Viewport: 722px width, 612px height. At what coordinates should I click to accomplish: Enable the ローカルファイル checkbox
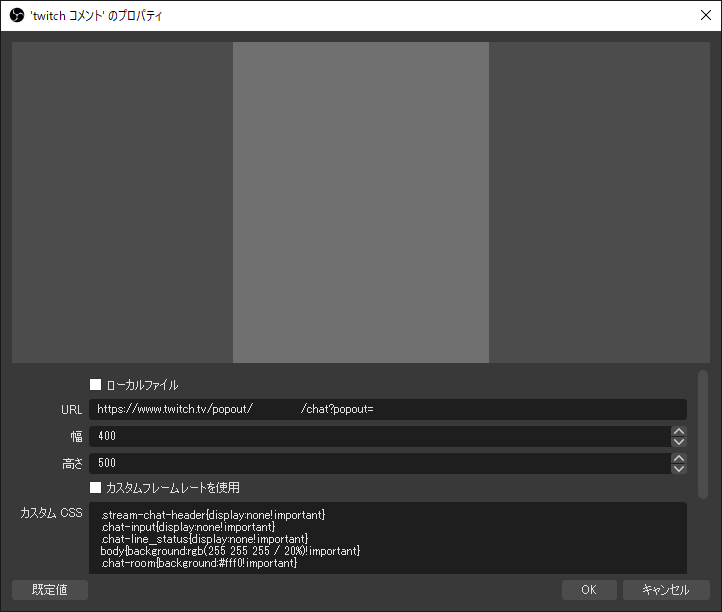(x=95, y=385)
